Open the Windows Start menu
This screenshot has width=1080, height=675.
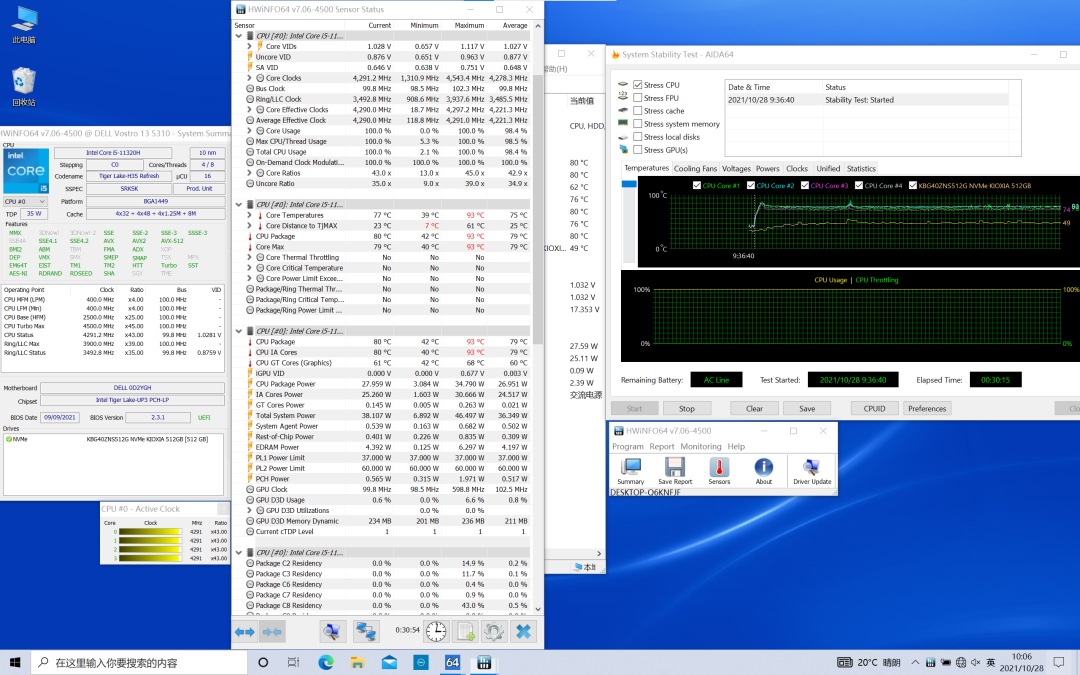tap(15, 663)
